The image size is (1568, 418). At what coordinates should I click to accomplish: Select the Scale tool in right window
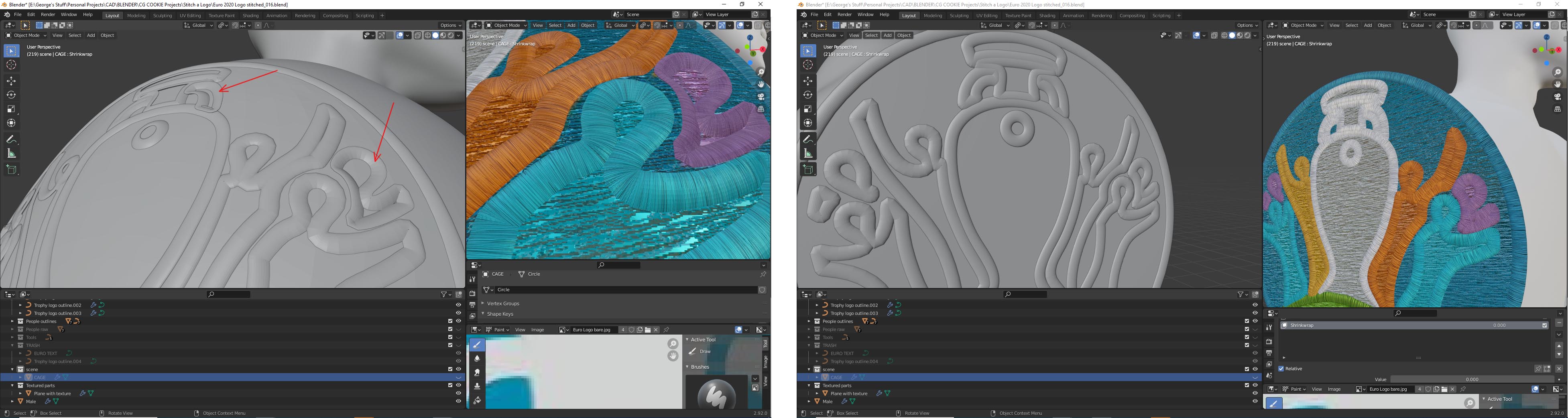point(808,109)
